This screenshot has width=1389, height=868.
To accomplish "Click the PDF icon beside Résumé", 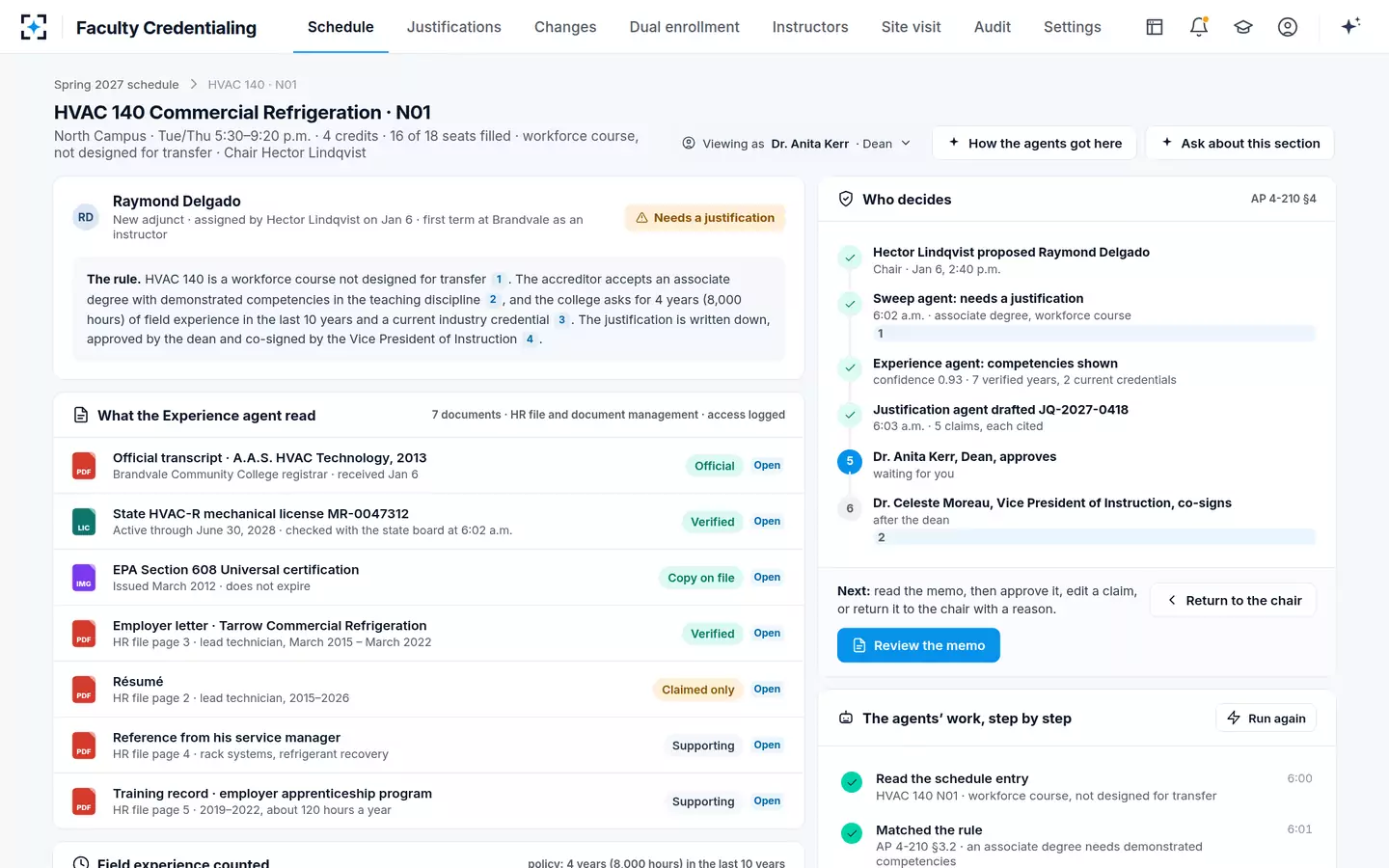I will 84,690.
